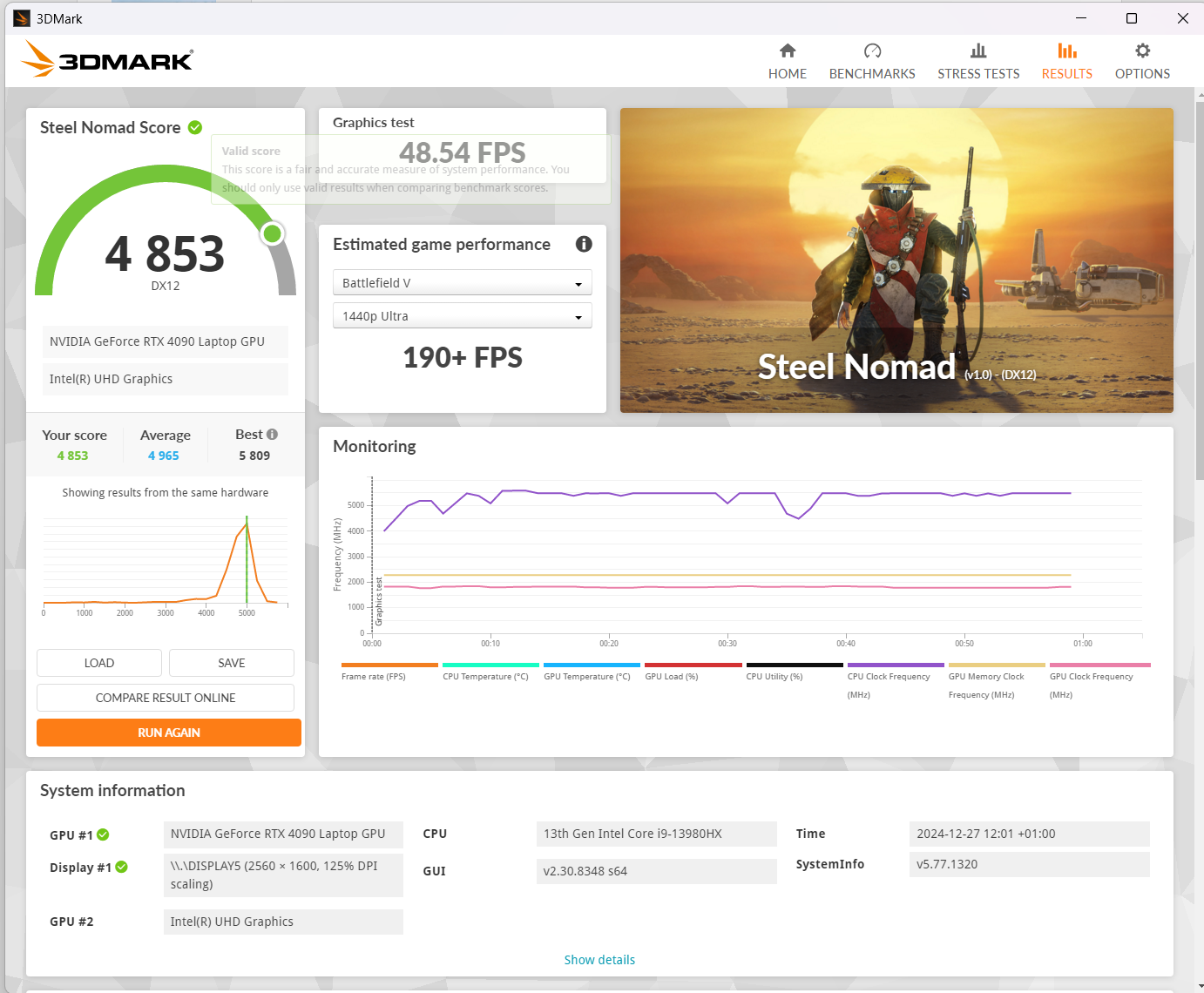The image size is (1204, 993).
Task: Click the score distribution histogram chart
Action: (x=166, y=564)
